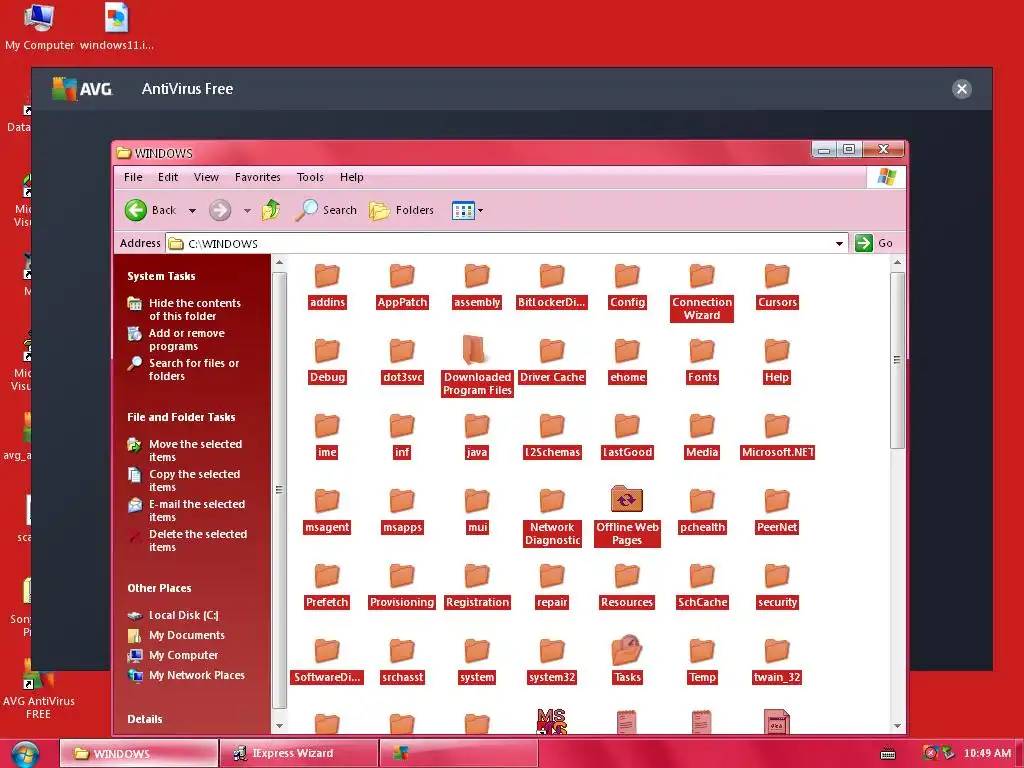Viewport: 1024px width, 768px height.
Task: Click the green Go button
Action: 874,243
